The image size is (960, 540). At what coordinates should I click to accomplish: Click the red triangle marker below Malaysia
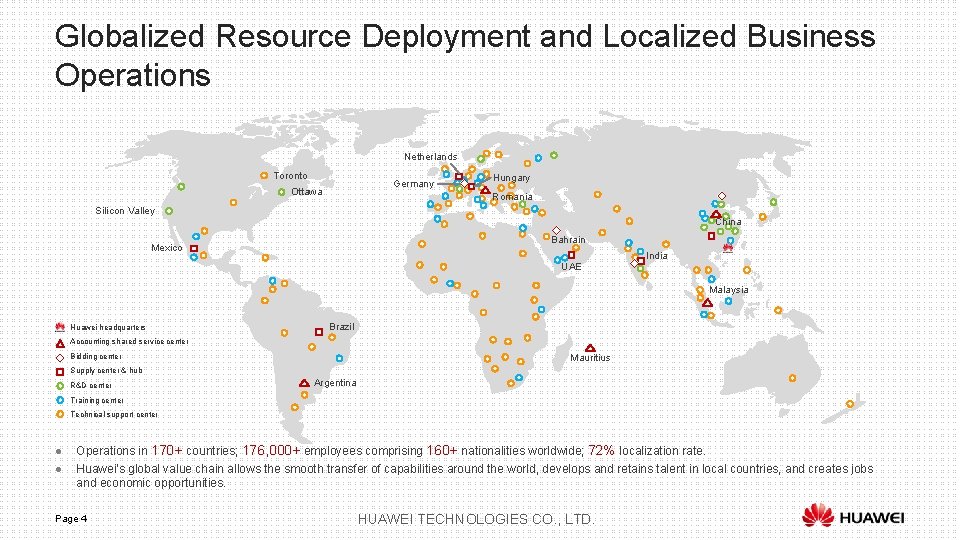[x=707, y=302]
